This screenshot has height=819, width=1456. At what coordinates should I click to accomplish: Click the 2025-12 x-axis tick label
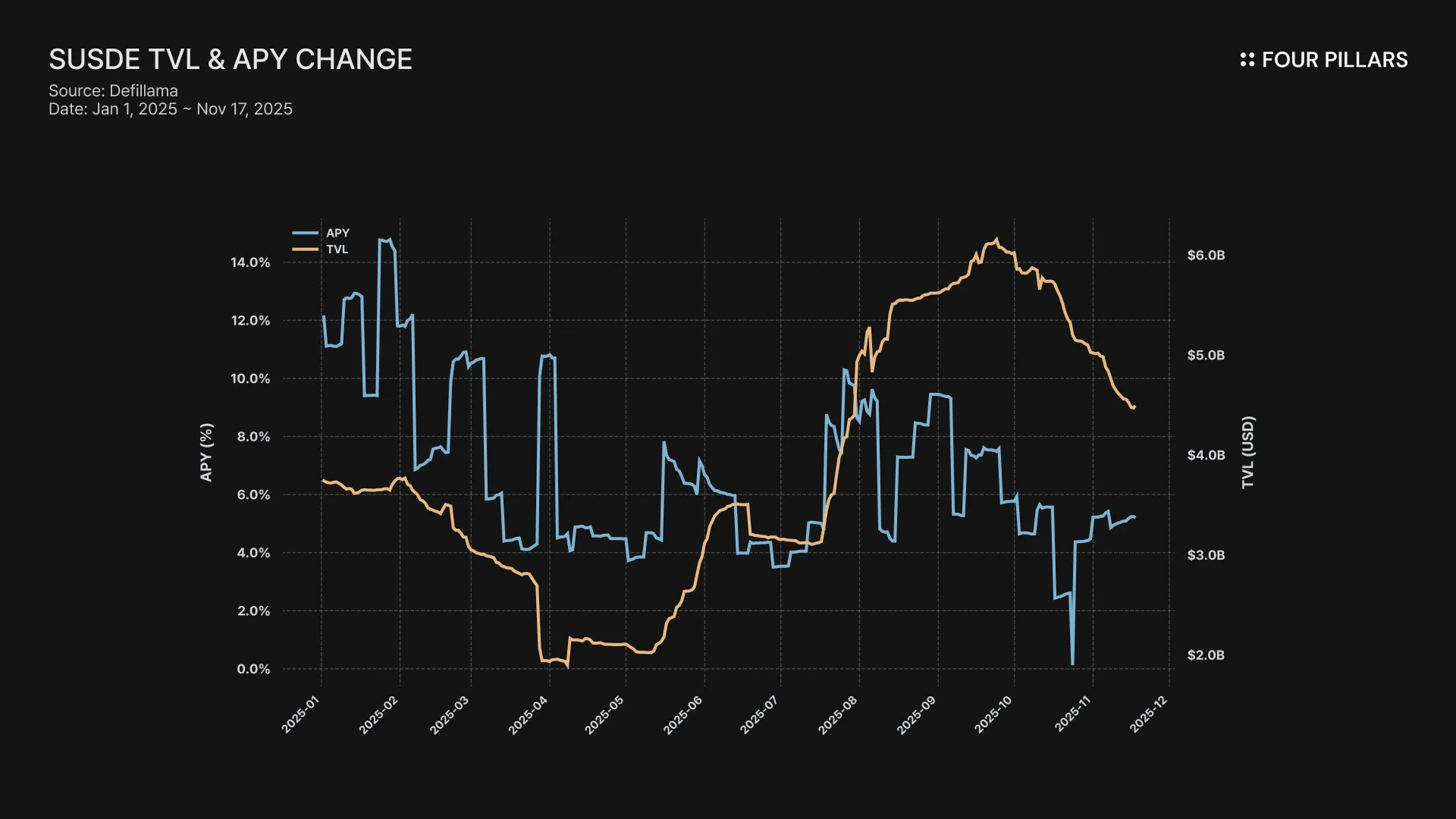click(x=1149, y=714)
